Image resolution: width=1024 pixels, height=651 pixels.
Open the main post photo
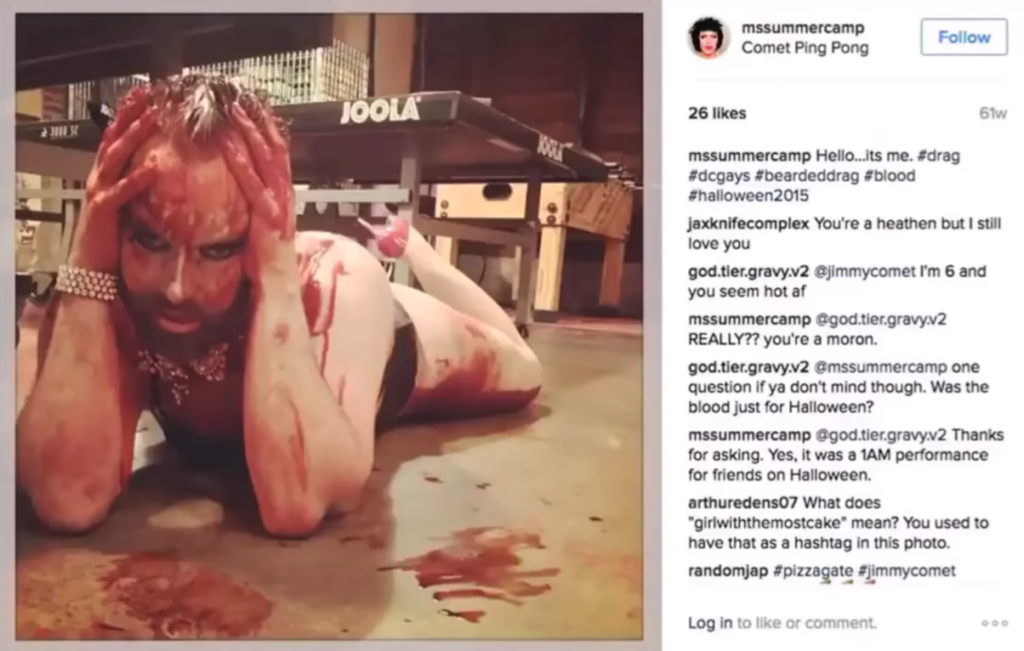pyautogui.click(x=329, y=326)
